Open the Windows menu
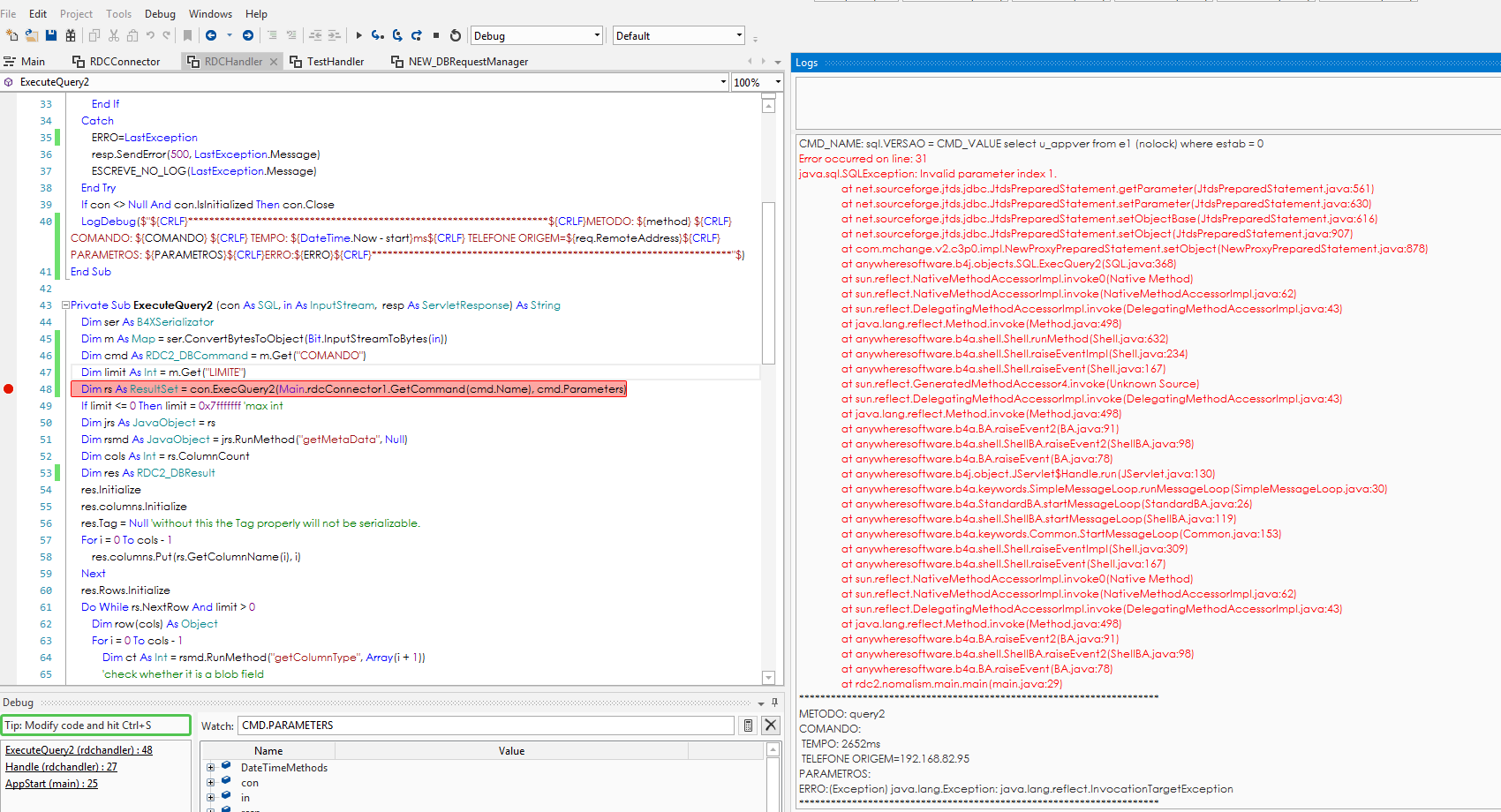This screenshot has height=812, width=1501. tap(210, 14)
